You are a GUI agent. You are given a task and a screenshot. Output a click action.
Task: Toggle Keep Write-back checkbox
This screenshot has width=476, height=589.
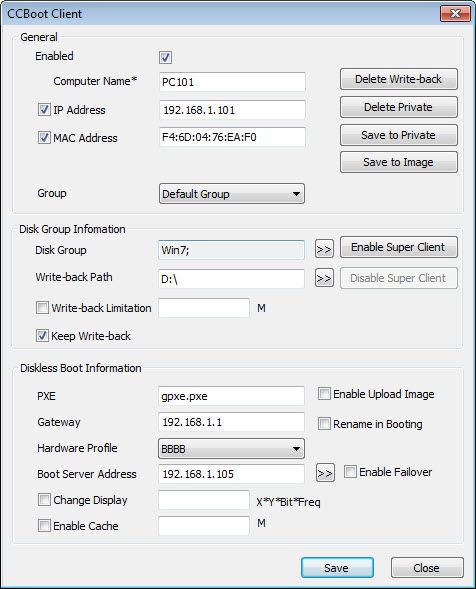tap(42, 335)
